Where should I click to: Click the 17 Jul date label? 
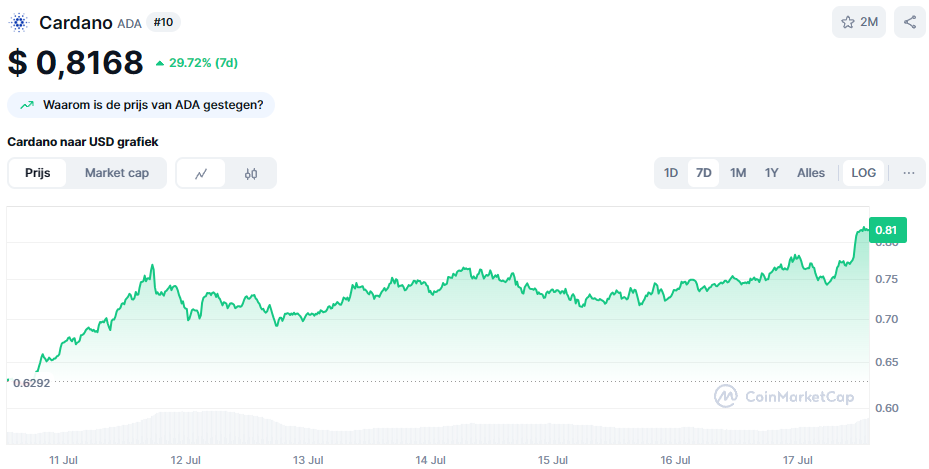click(x=797, y=460)
